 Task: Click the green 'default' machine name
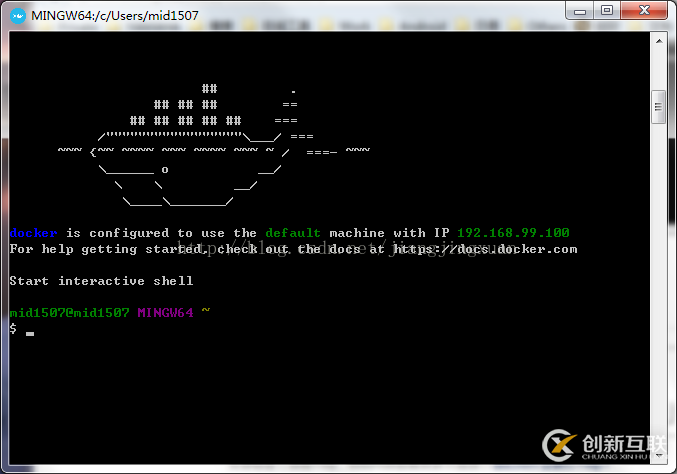[293, 233]
